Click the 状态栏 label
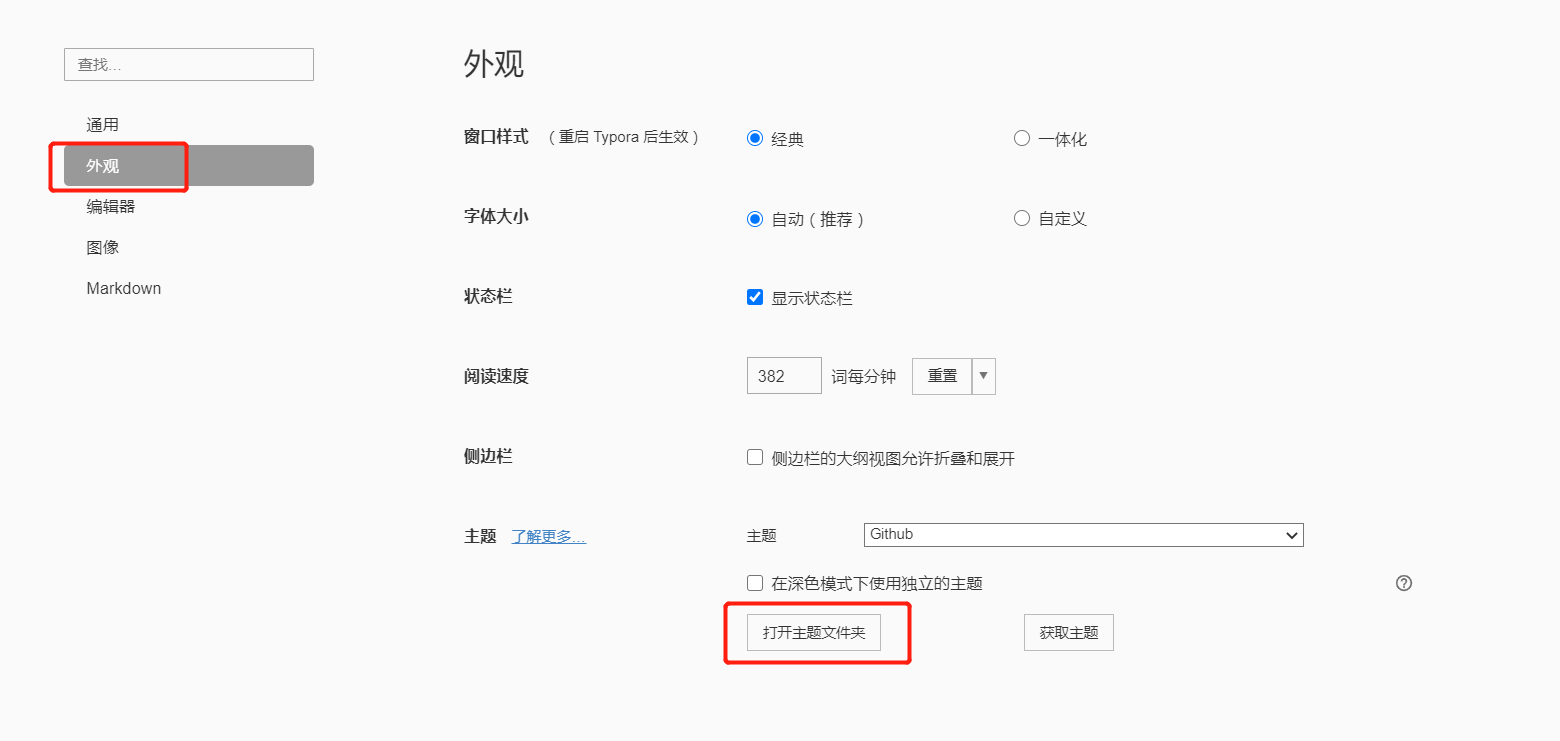The image size is (1560, 741). click(x=488, y=296)
